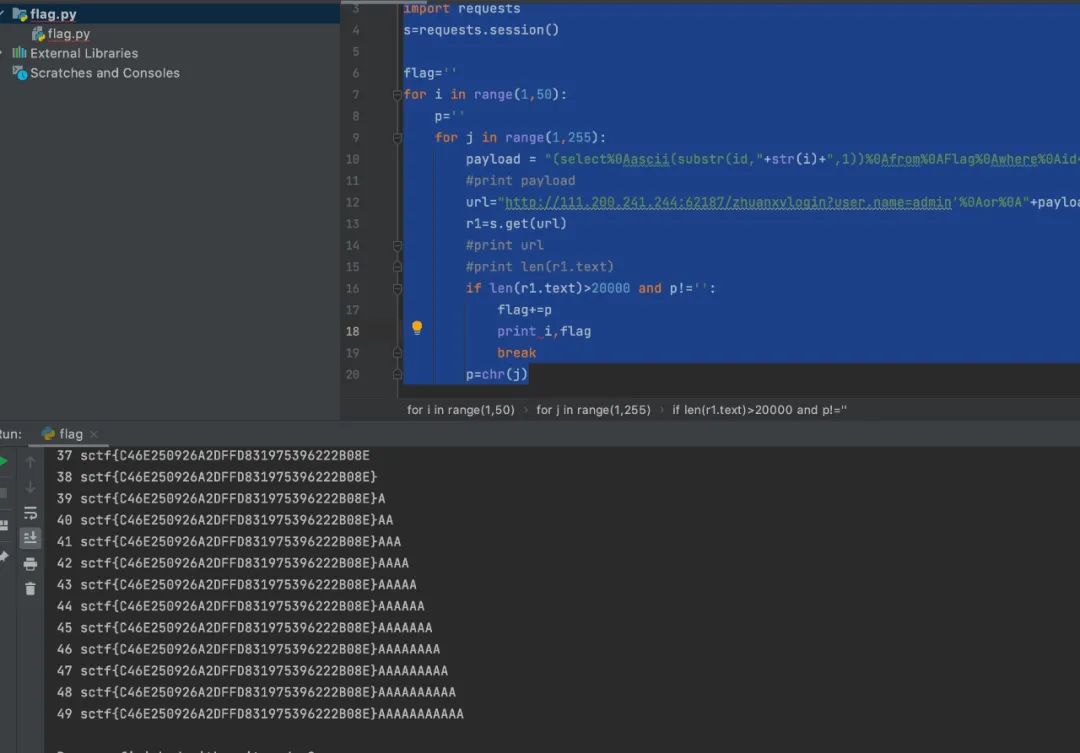Click console output line numbered 47
Viewport: 1080px width, 753px height.
click(252, 670)
